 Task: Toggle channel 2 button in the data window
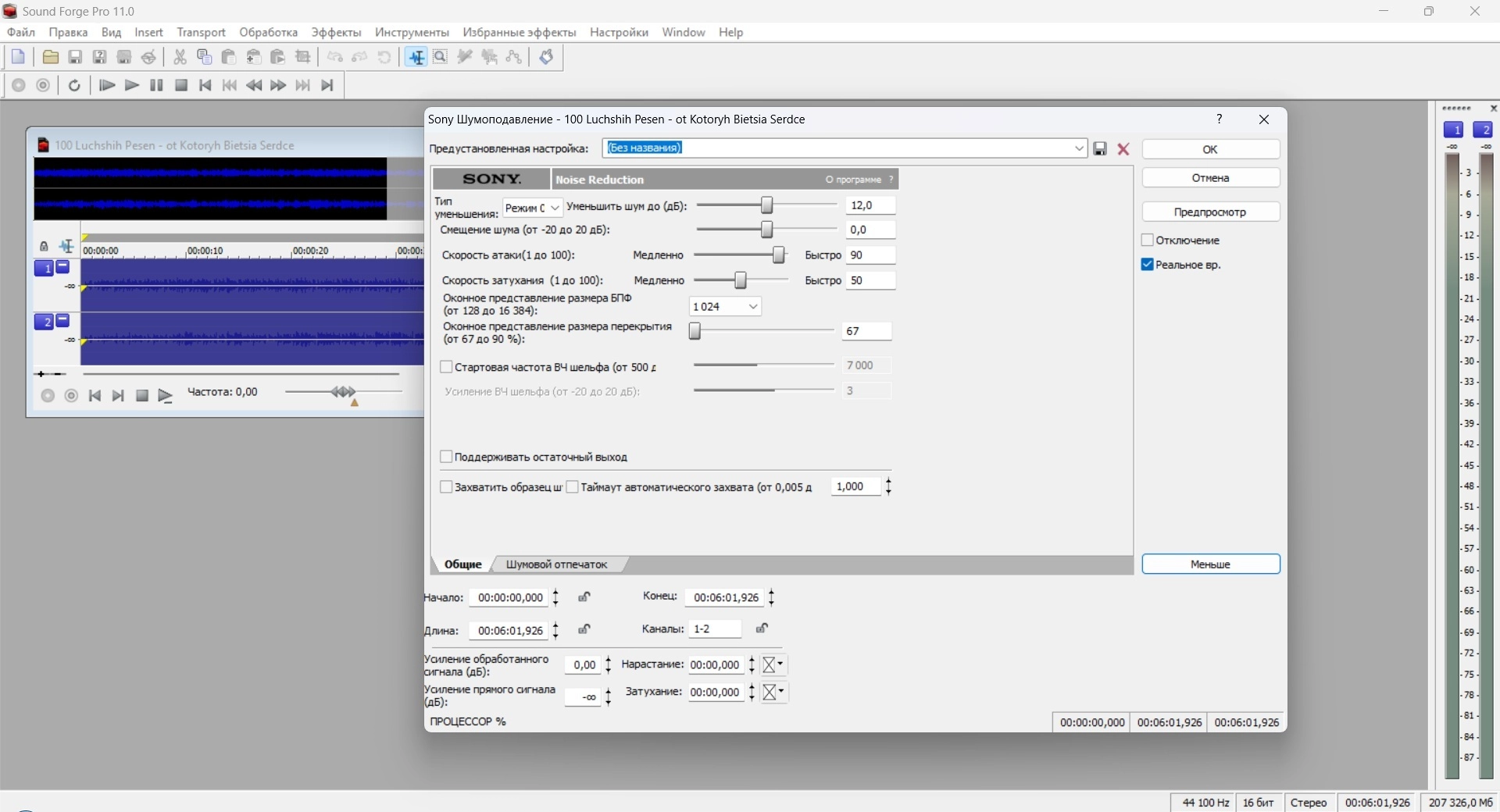[45, 322]
